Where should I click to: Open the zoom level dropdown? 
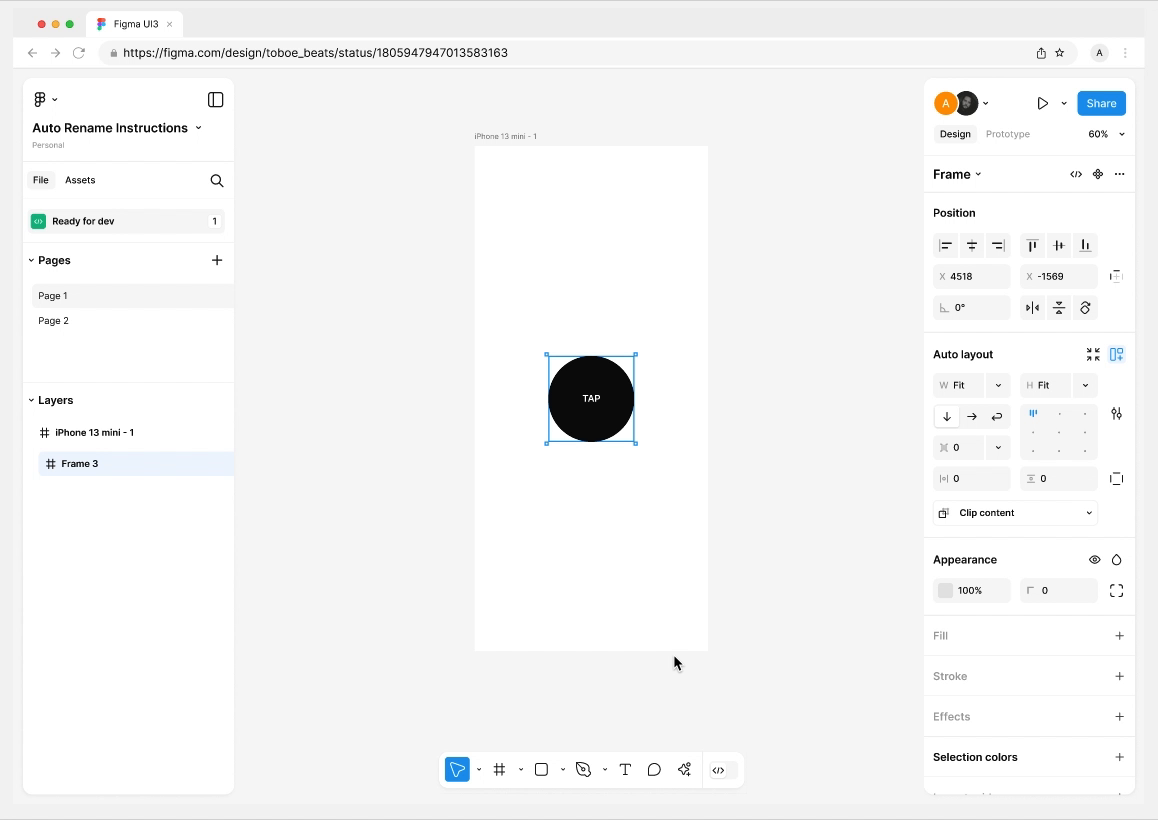click(1106, 133)
